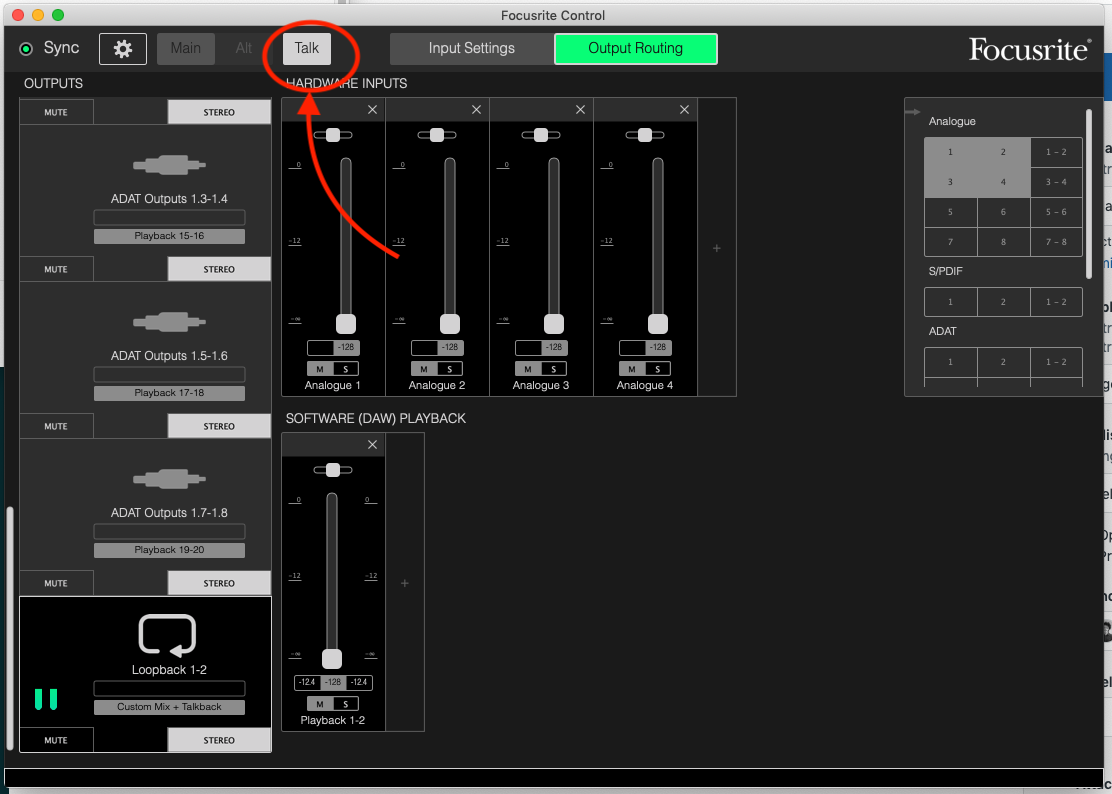Click the Playback 1-2 -128 level field

[x=333, y=682]
